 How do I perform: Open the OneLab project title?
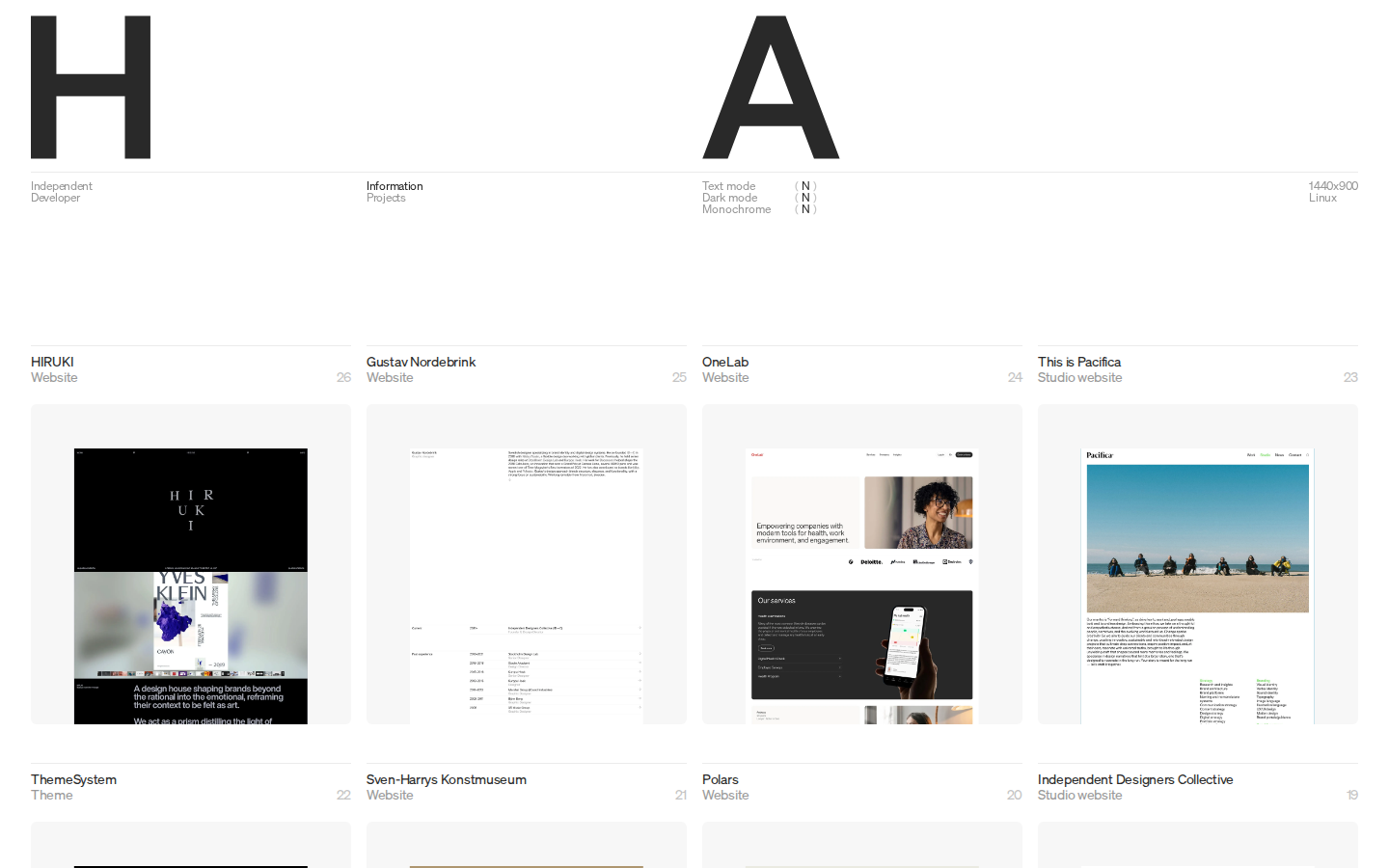(725, 362)
